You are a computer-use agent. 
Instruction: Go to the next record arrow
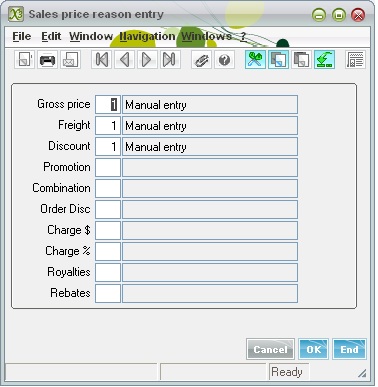[x=147, y=60]
